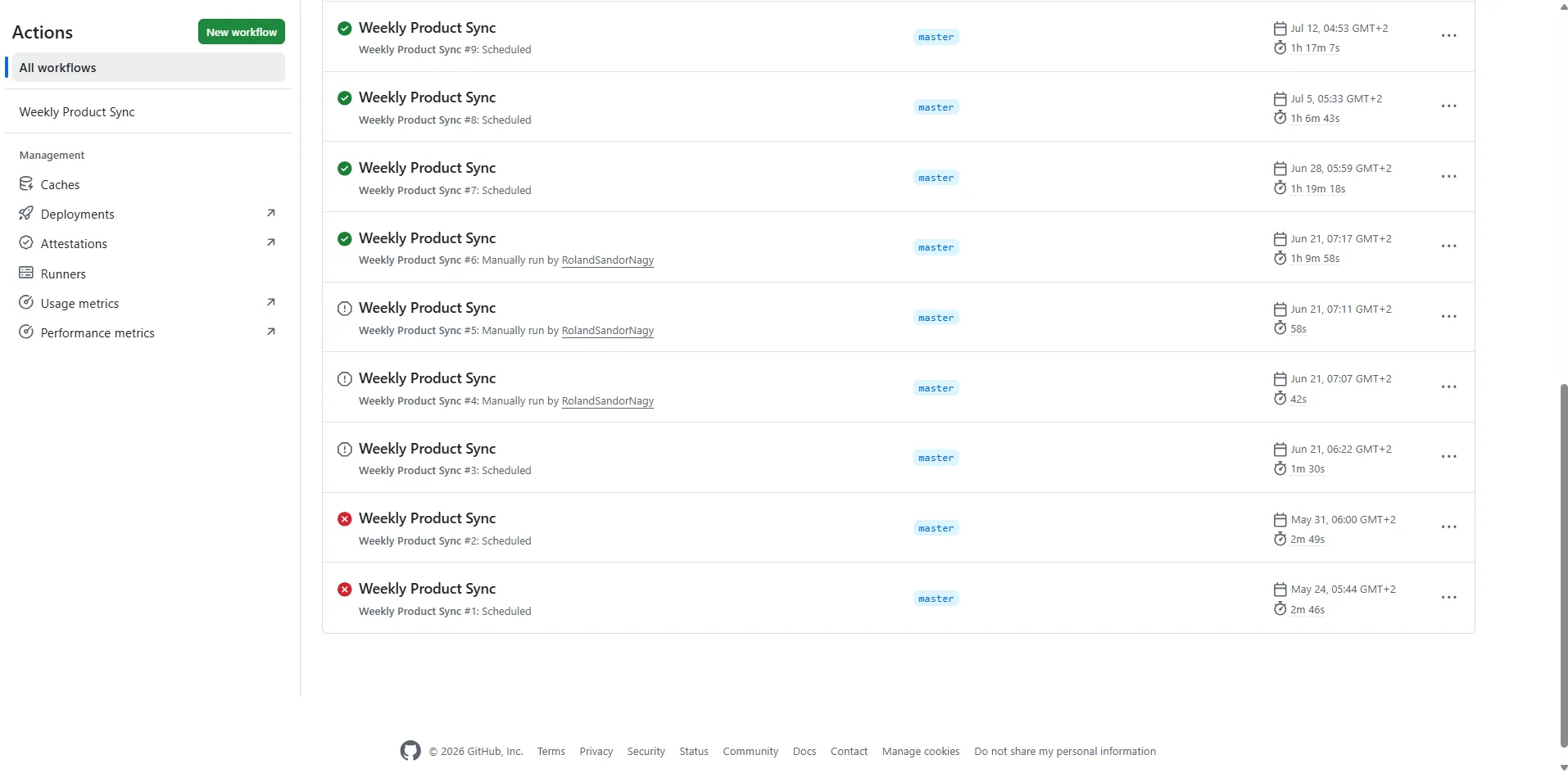This screenshot has height=773, width=1568.
Task: Click the failed status icon of run #1
Action: tap(345, 590)
